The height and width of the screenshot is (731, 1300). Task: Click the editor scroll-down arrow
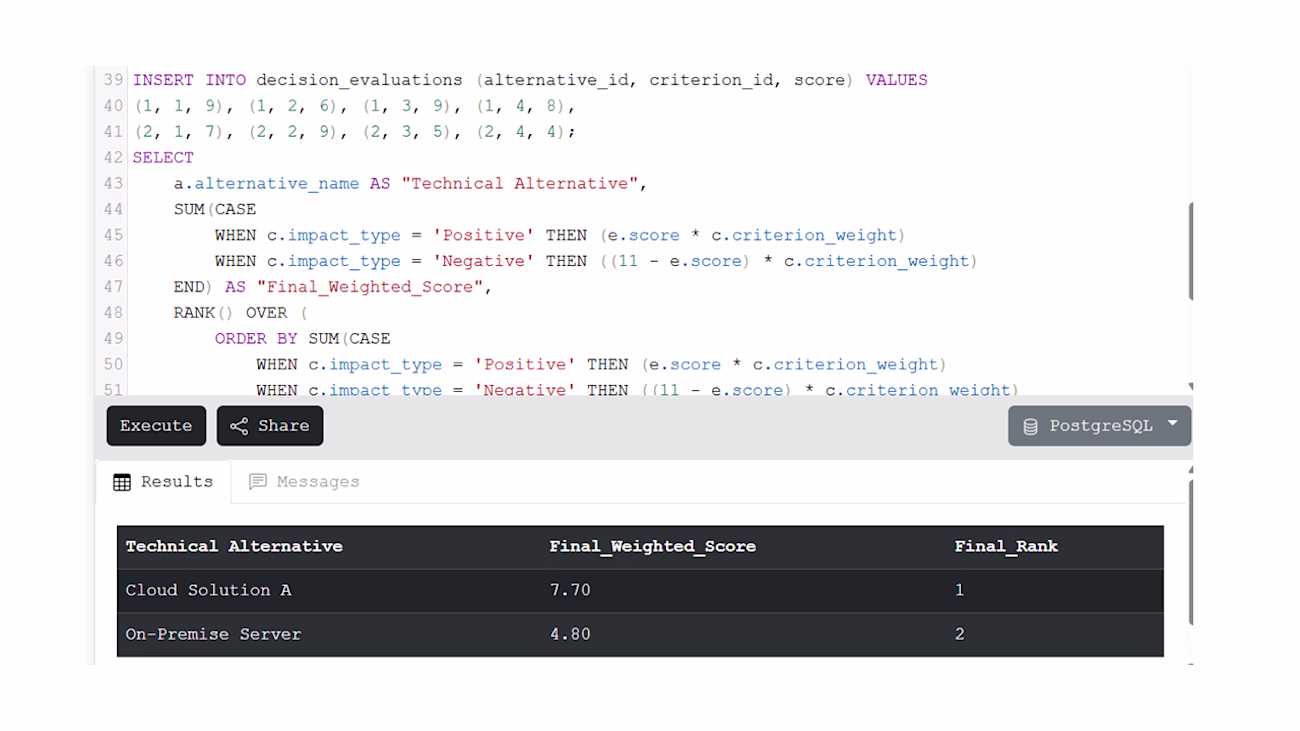pos(1190,387)
